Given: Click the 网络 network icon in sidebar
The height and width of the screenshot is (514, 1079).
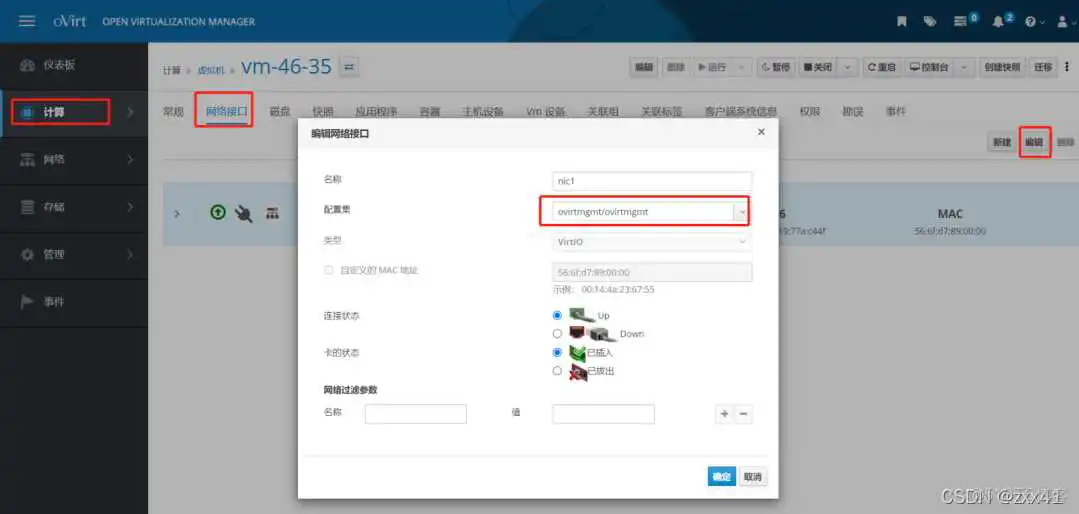Looking at the screenshot, I should tap(27, 160).
